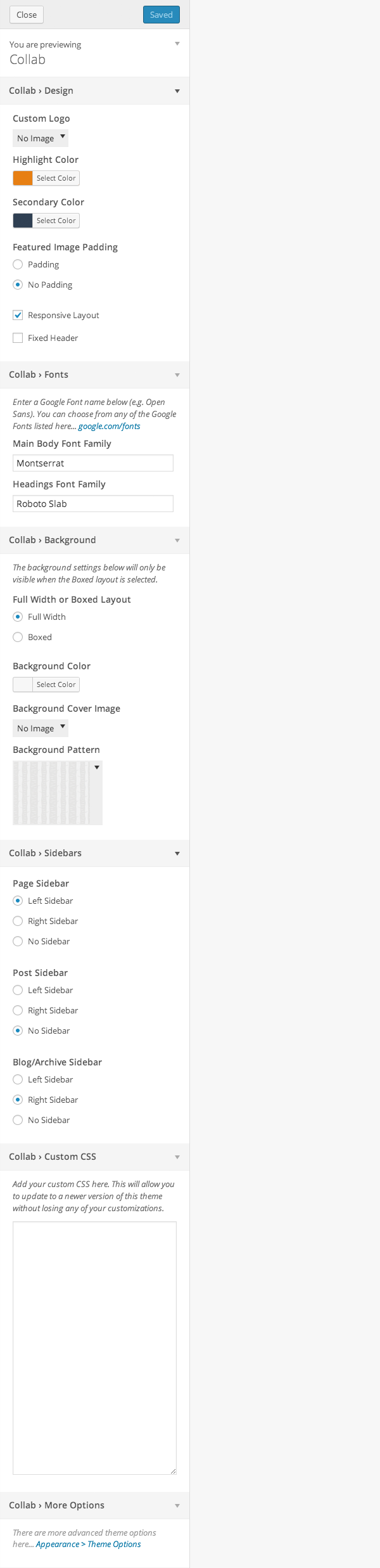Toggle the Collab More Options section arrow

177,1506
